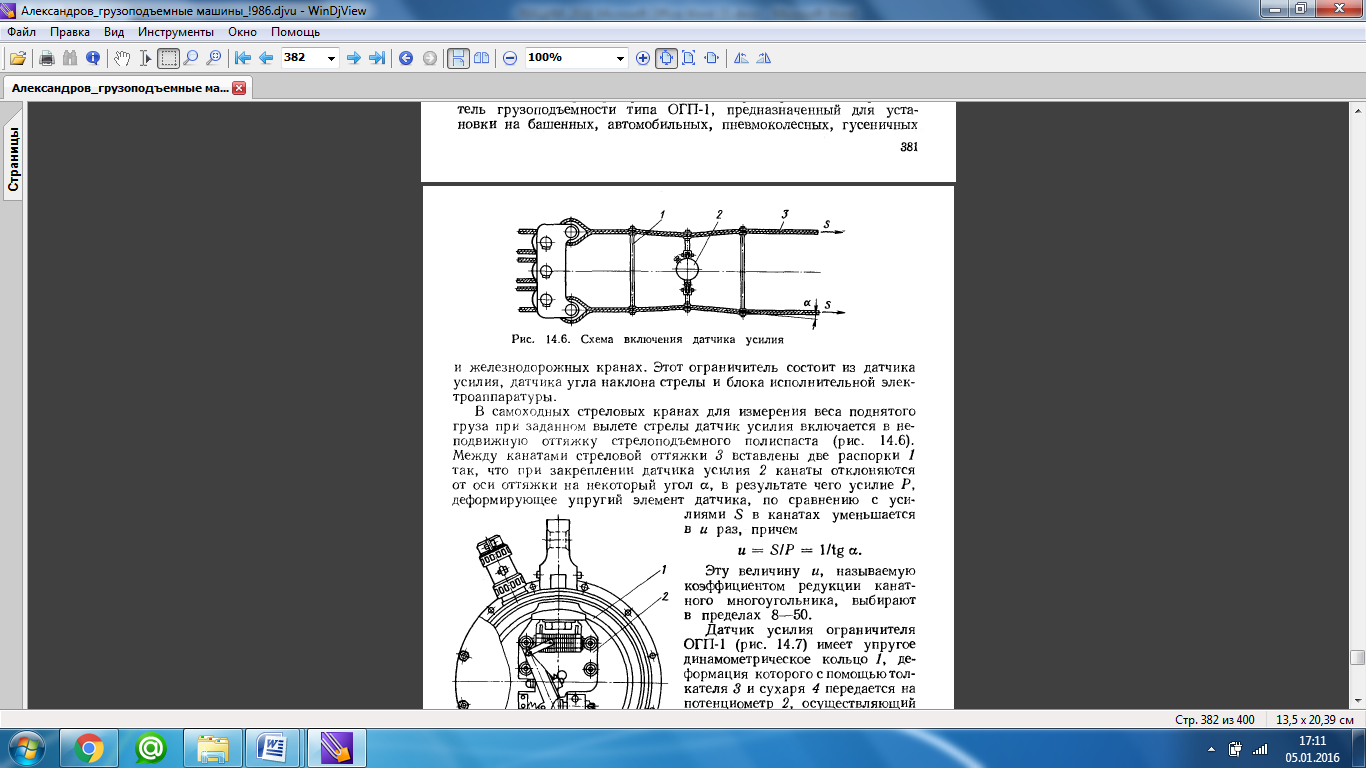Open the 100% zoom level dropdown

[620, 58]
